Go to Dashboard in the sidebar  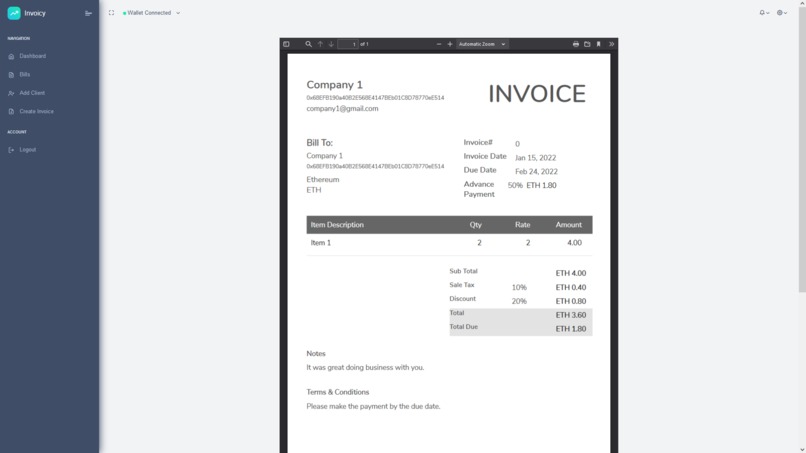32,56
